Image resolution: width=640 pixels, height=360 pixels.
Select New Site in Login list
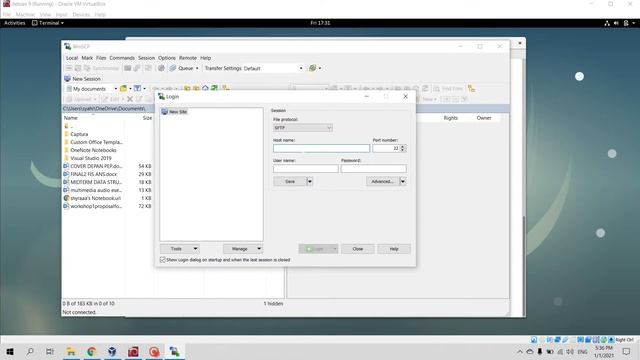(174, 112)
